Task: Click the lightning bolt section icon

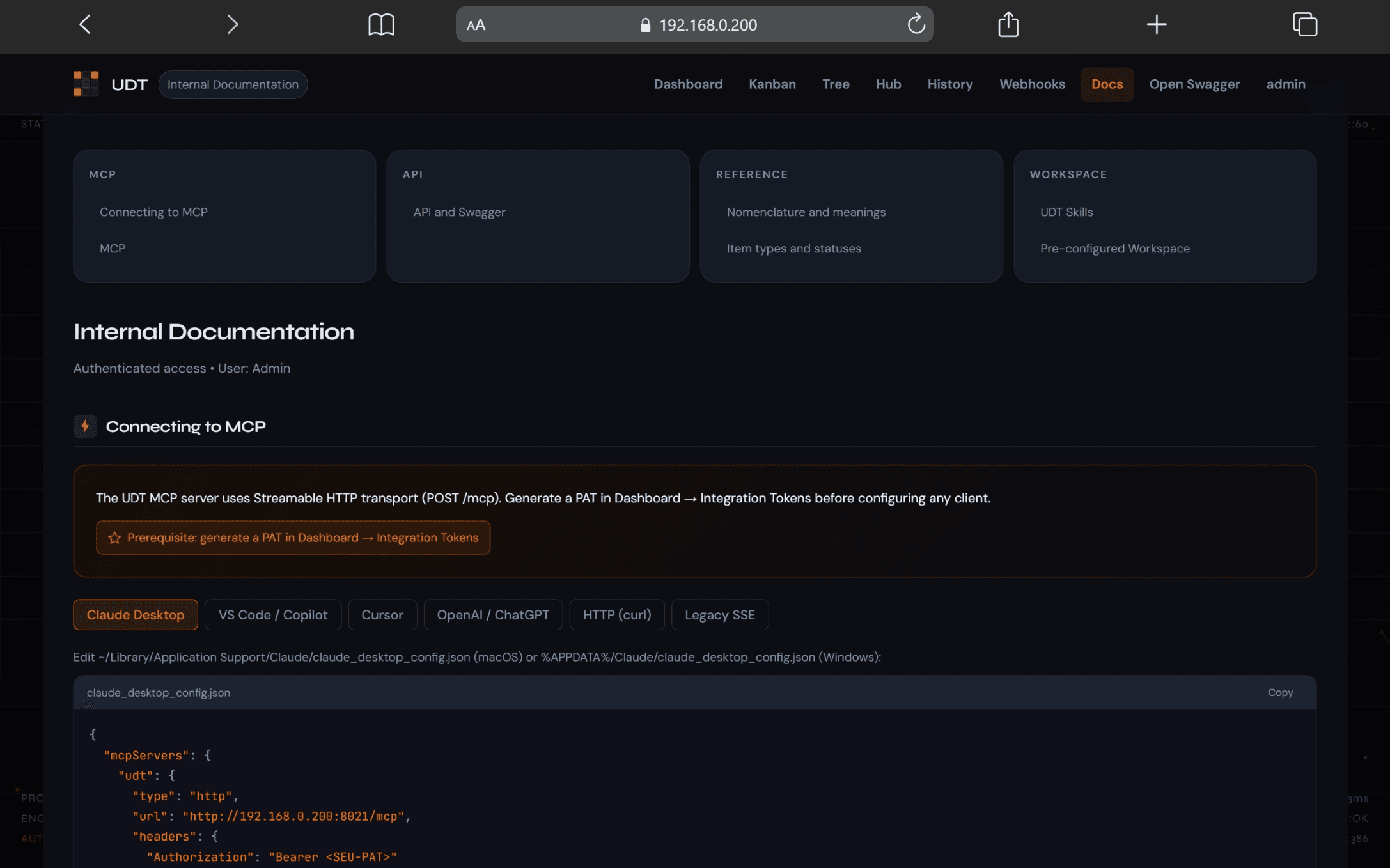Action: (85, 426)
